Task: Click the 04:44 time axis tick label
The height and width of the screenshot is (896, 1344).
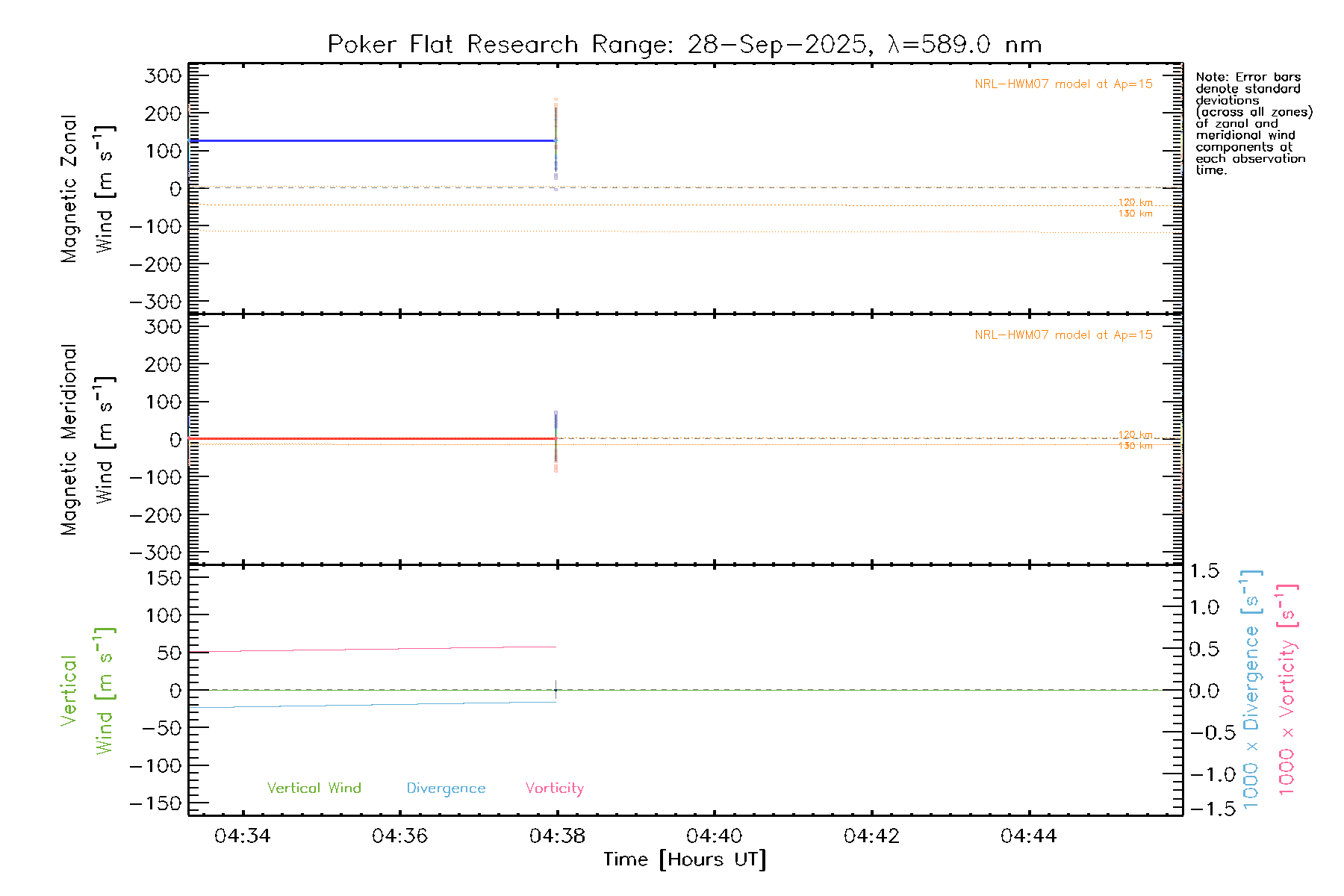Action: [x=1029, y=836]
